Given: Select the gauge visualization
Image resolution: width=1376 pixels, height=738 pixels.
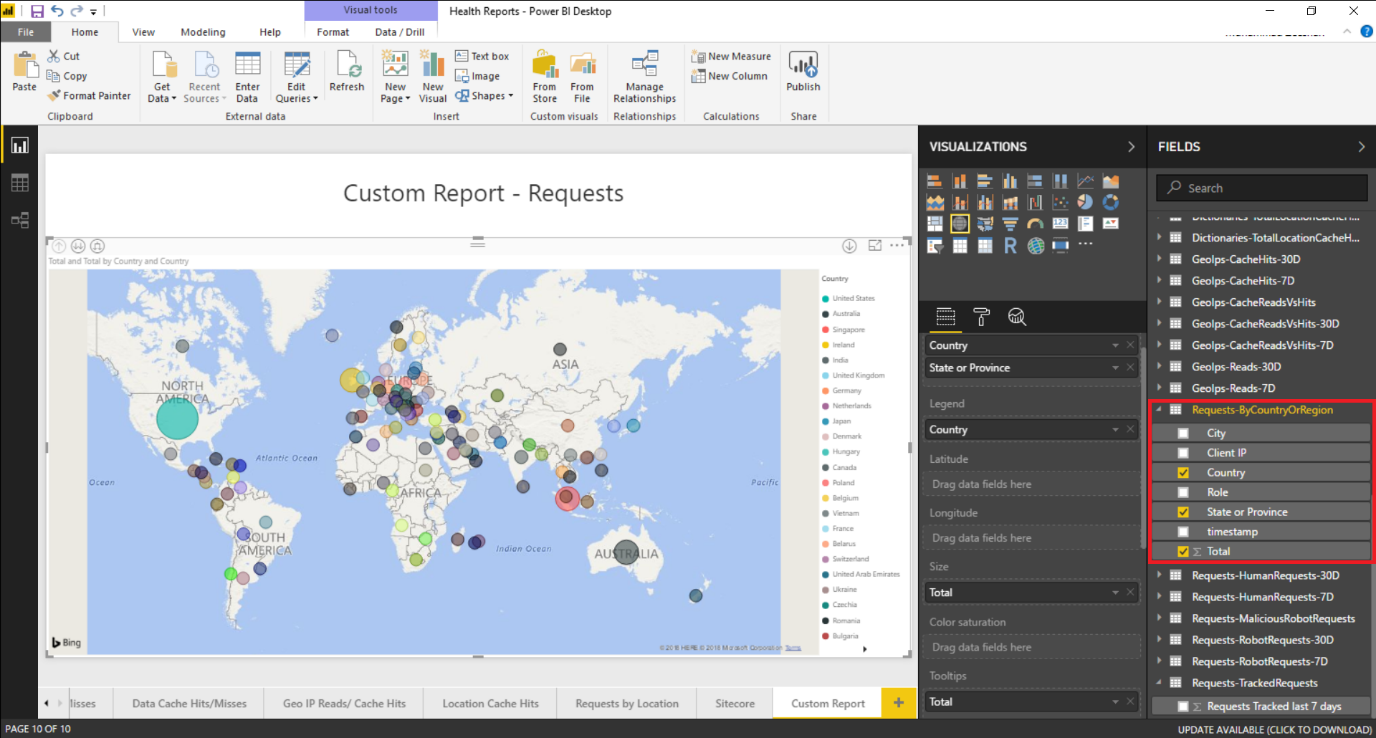Looking at the screenshot, I should point(1035,223).
